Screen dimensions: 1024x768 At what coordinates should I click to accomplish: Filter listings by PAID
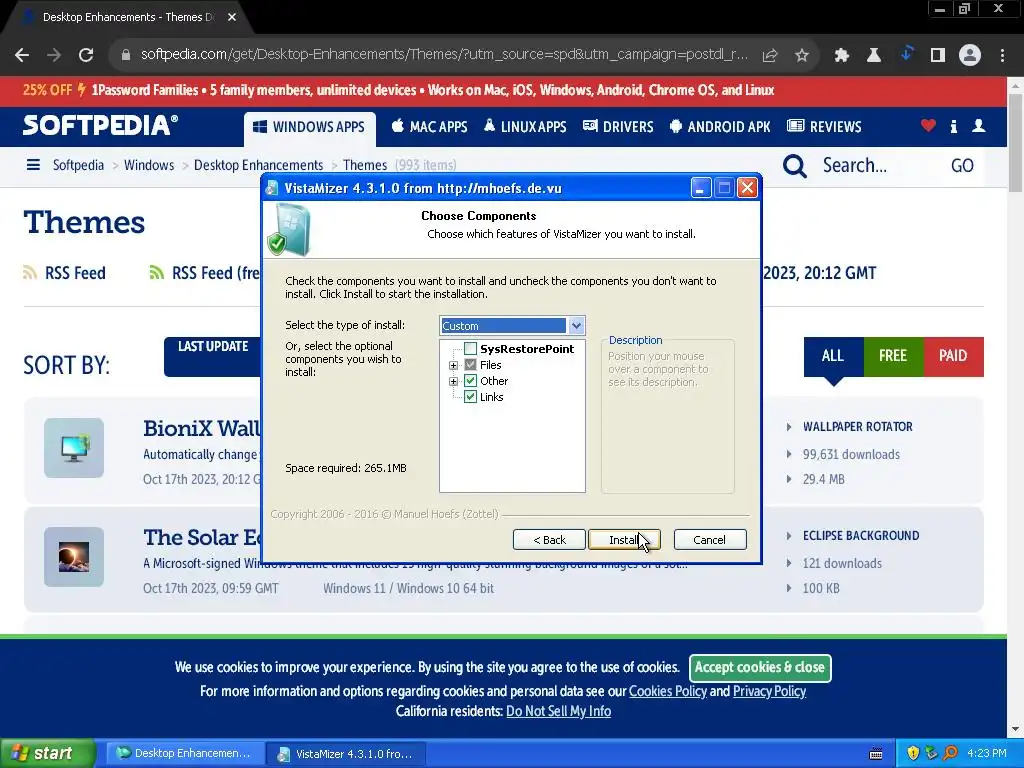coord(953,357)
